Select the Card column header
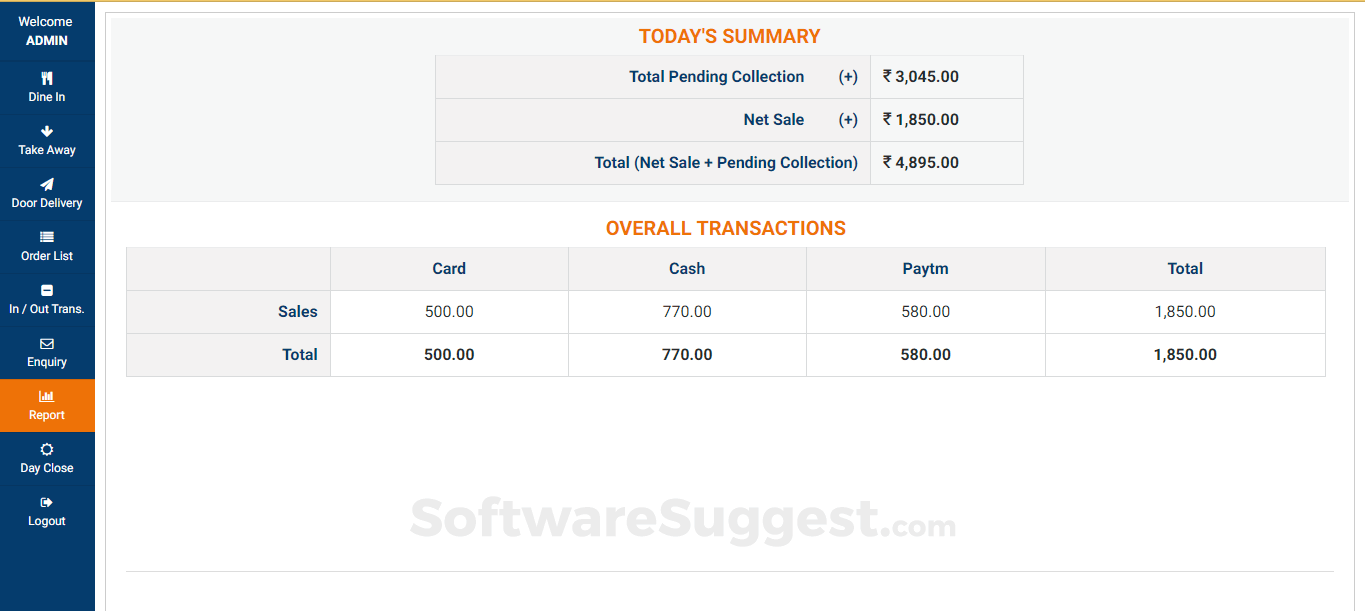The image size is (1365, 616). point(449,269)
